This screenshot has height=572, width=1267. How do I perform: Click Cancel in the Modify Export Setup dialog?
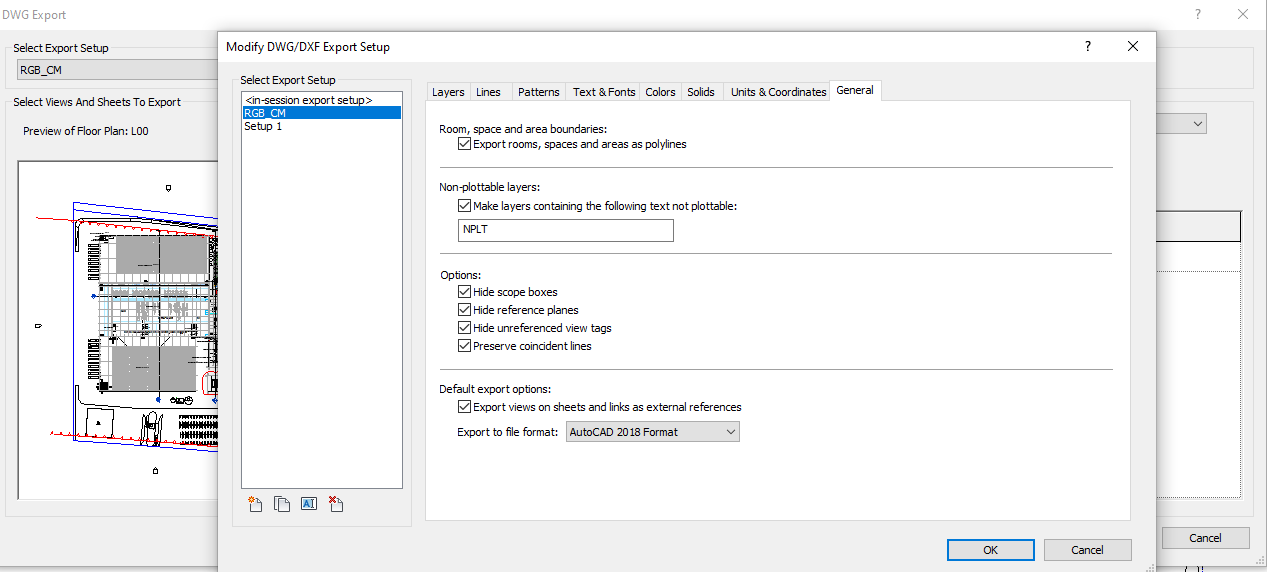1087,550
